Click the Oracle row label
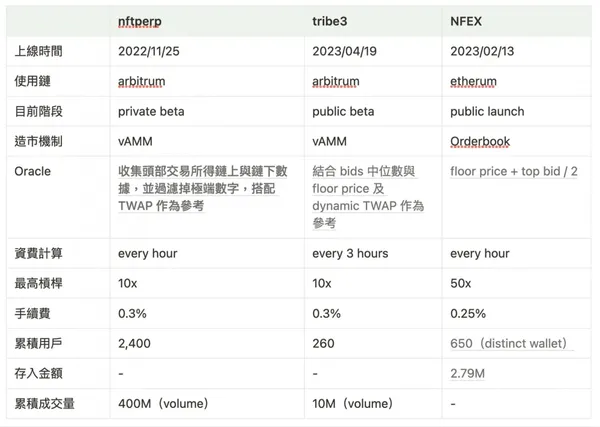Image resolution: width=600 pixels, height=427 pixels. 33,171
